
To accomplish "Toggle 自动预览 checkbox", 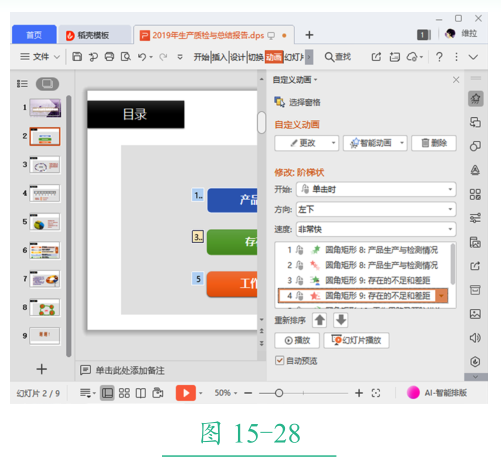I will [x=279, y=360].
